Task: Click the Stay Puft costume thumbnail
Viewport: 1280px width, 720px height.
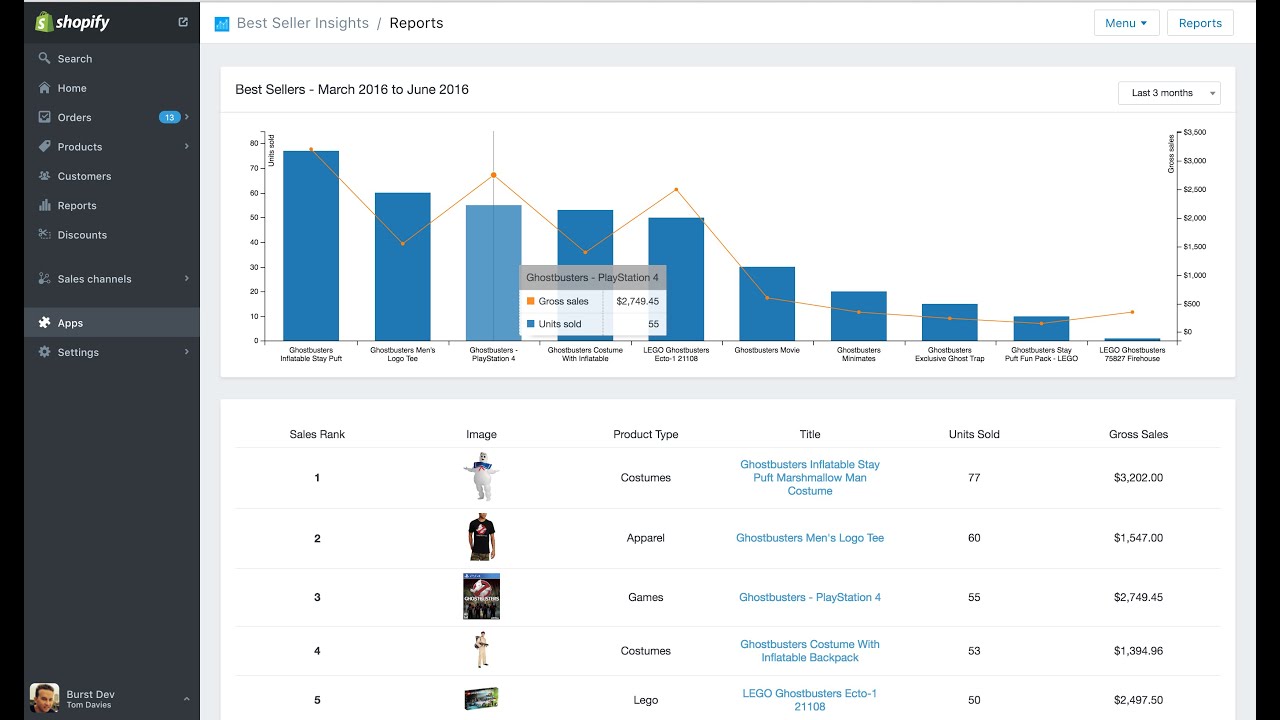Action: point(481,478)
